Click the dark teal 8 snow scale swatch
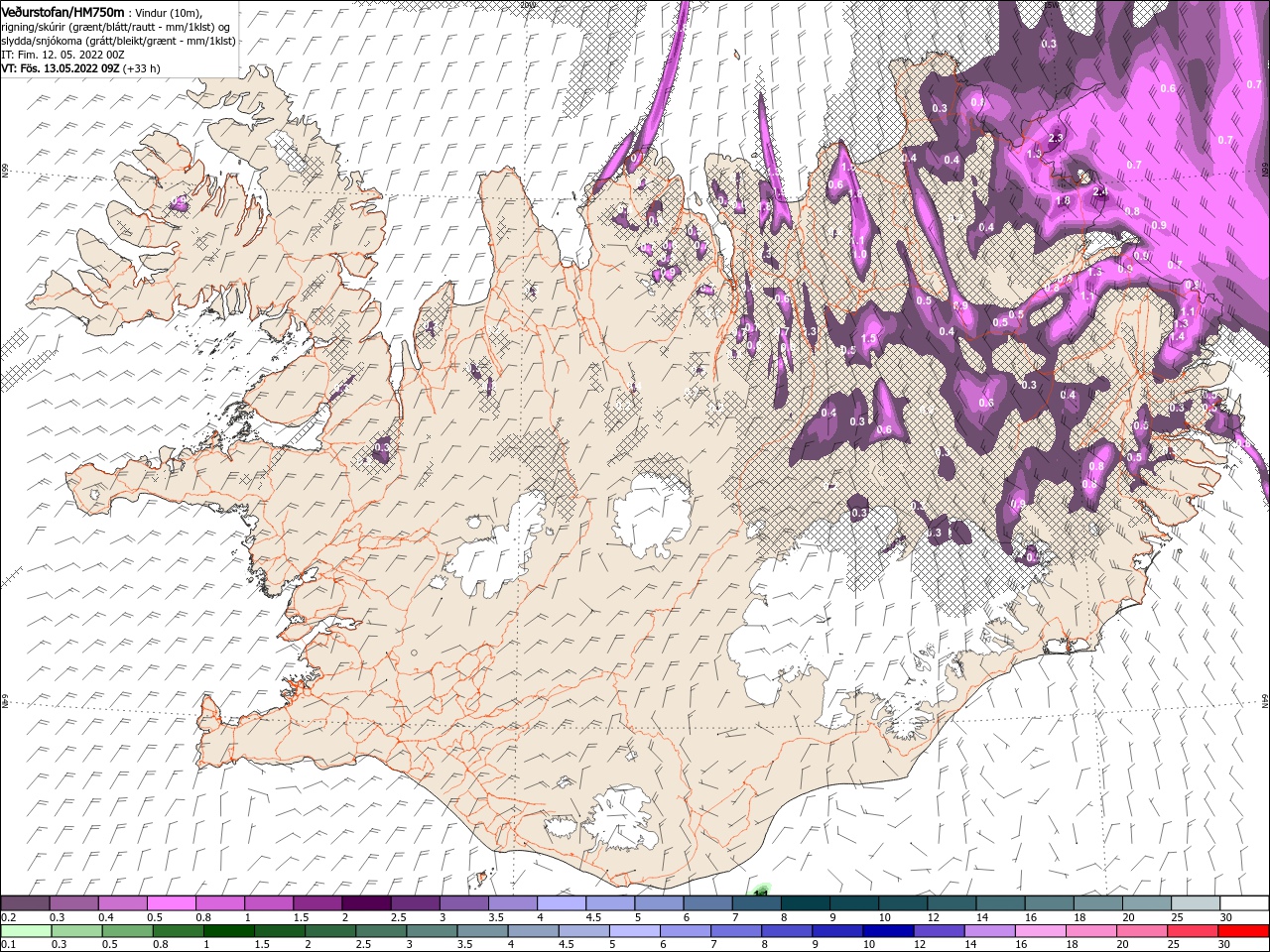This screenshot has width=1270, height=952. [805, 903]
